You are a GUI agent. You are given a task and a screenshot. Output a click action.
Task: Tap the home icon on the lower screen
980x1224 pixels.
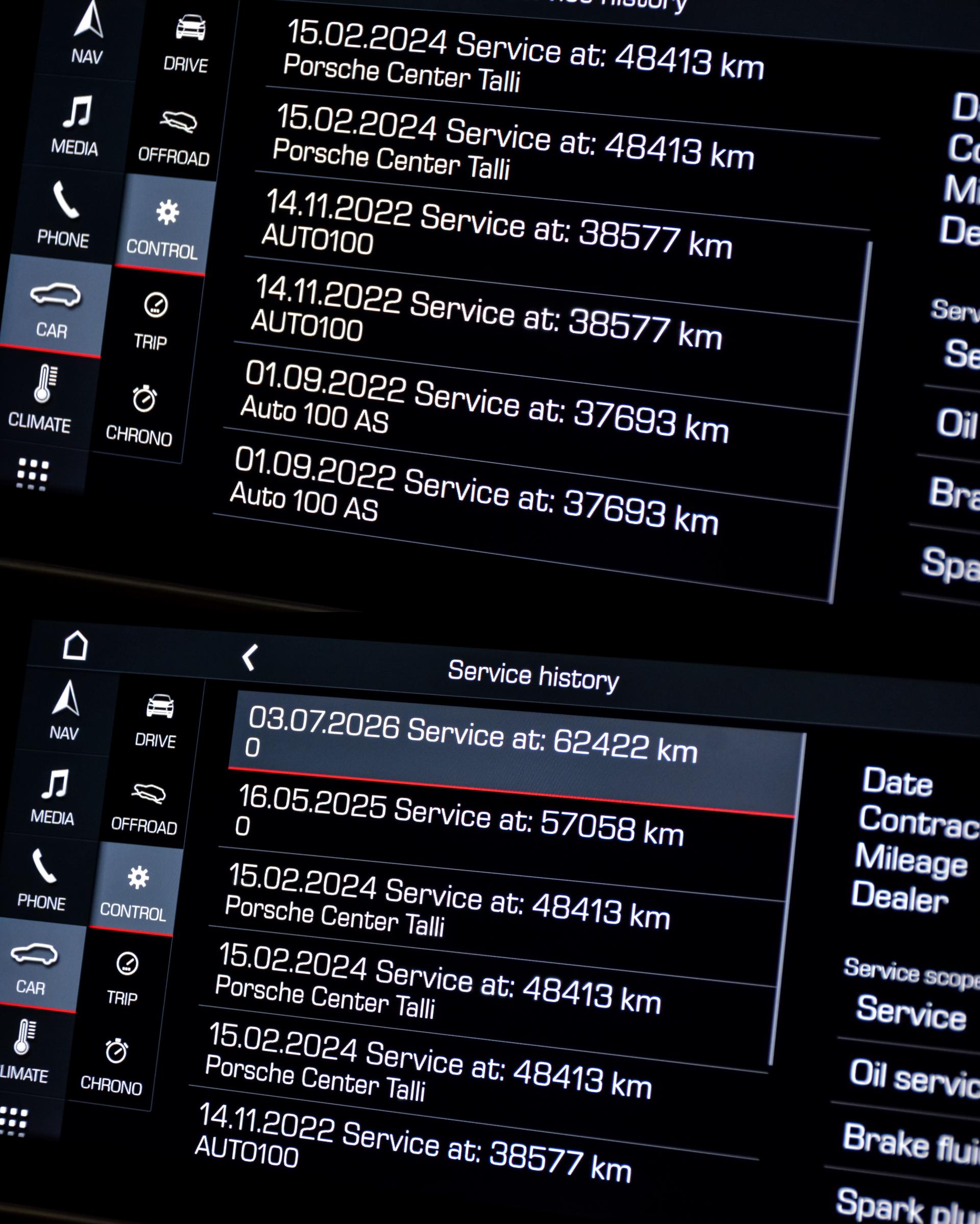(76, 645)
